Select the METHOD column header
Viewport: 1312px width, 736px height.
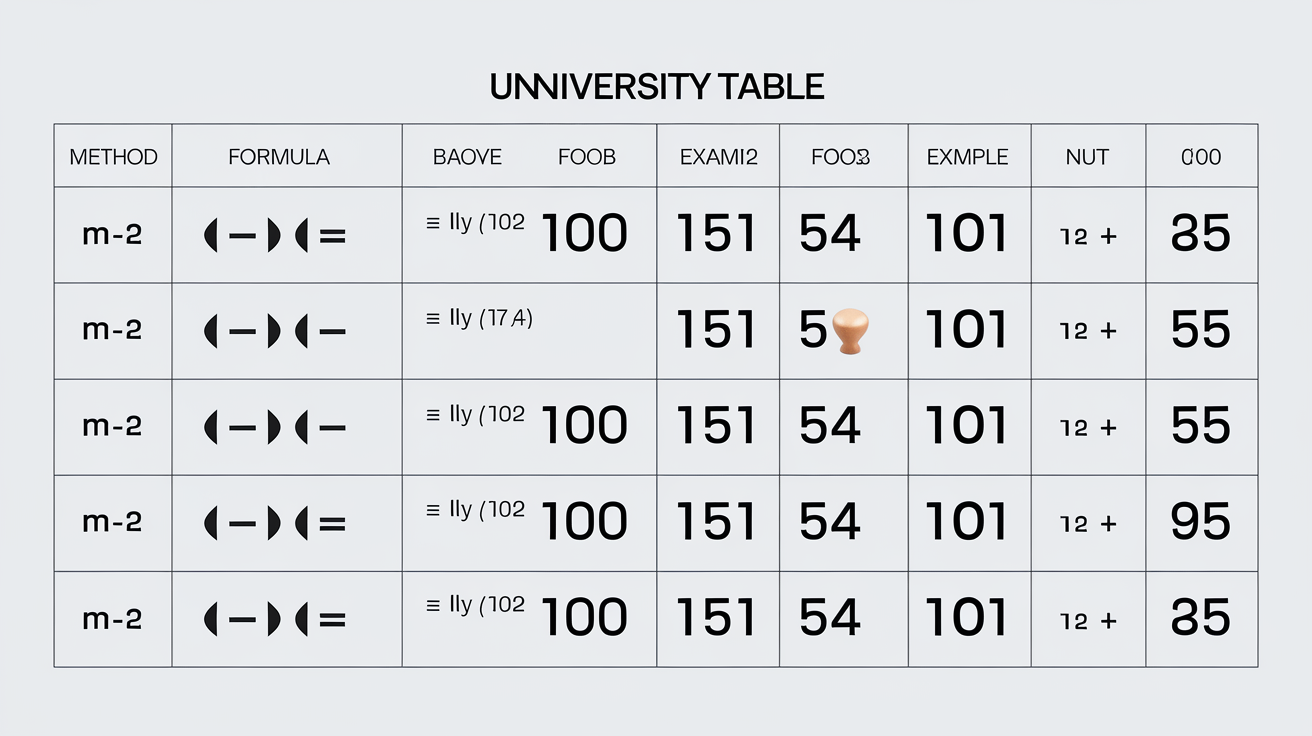pyautogui.click(x=113, y=157)
